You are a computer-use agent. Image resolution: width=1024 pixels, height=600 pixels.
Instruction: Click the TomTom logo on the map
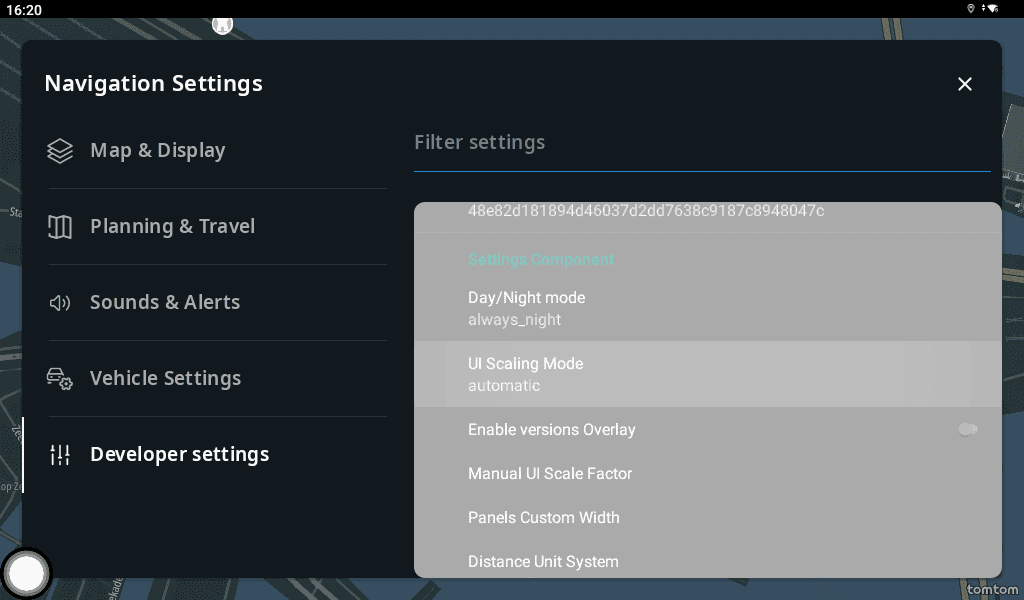point(992,590)
